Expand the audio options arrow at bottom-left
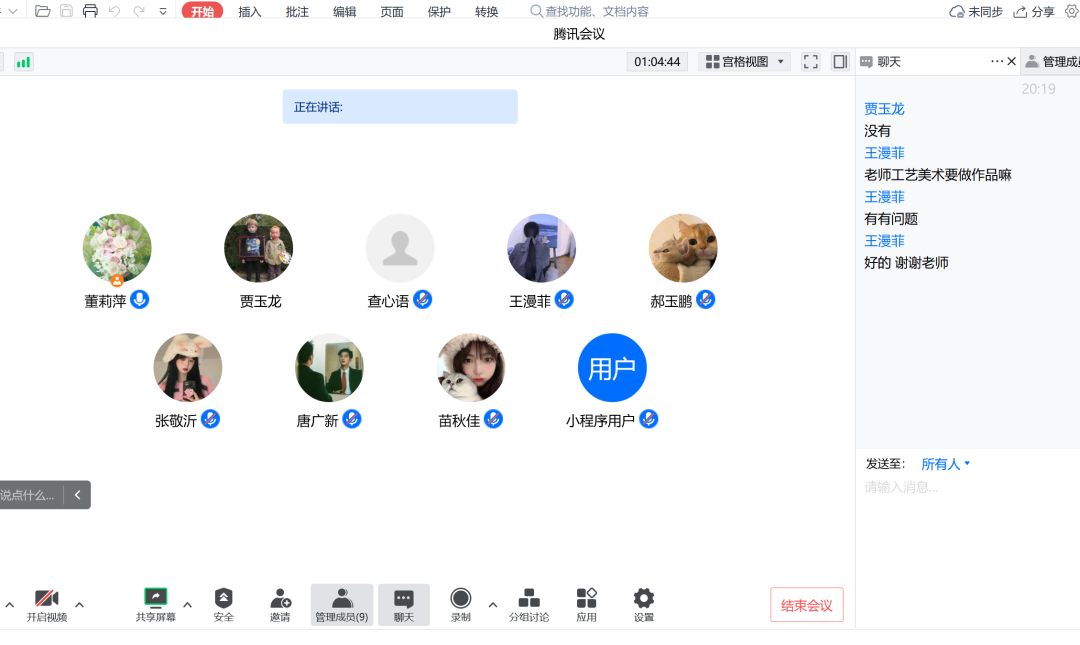Screen dimensions: 1080x645 click(x=10, y=605)
